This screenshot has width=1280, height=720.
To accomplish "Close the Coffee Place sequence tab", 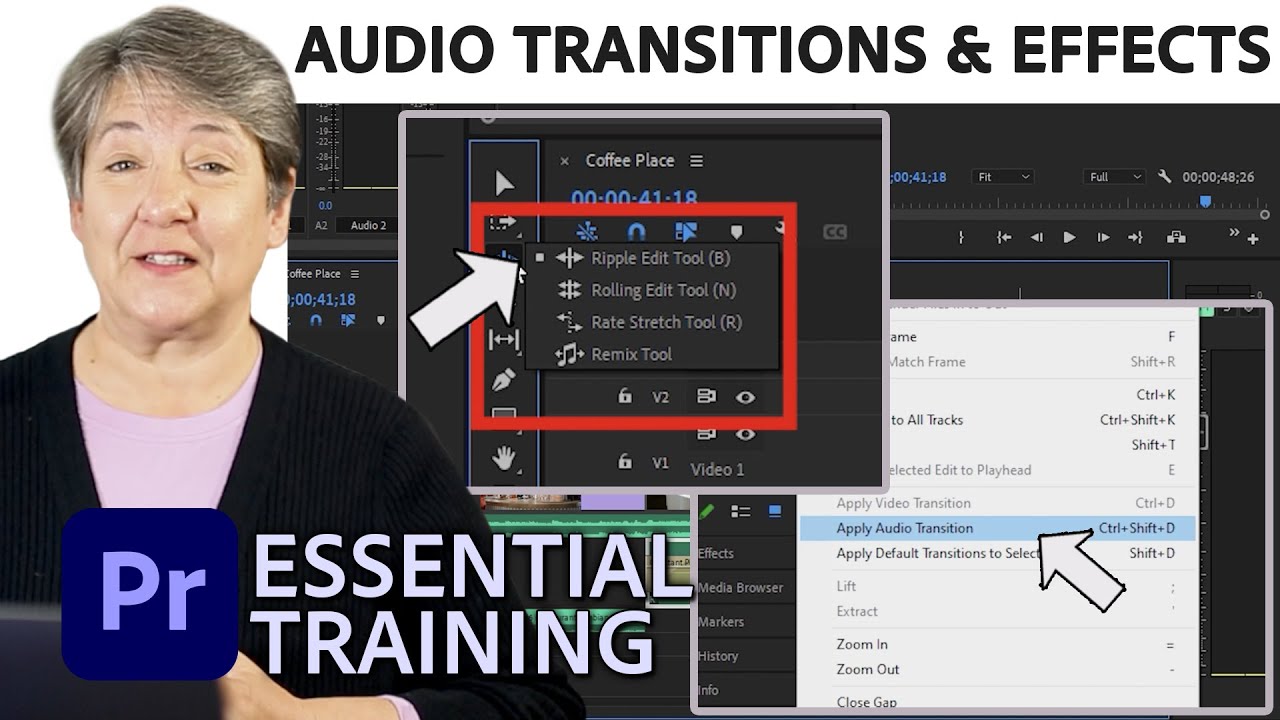I will click(x=564, y=161).
